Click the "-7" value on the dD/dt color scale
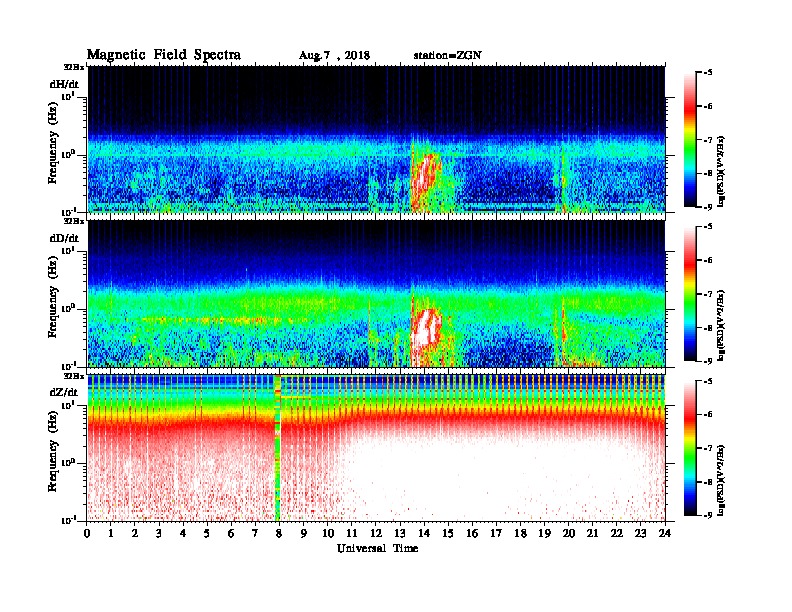 pyautogui.click(x=707, y=294)
